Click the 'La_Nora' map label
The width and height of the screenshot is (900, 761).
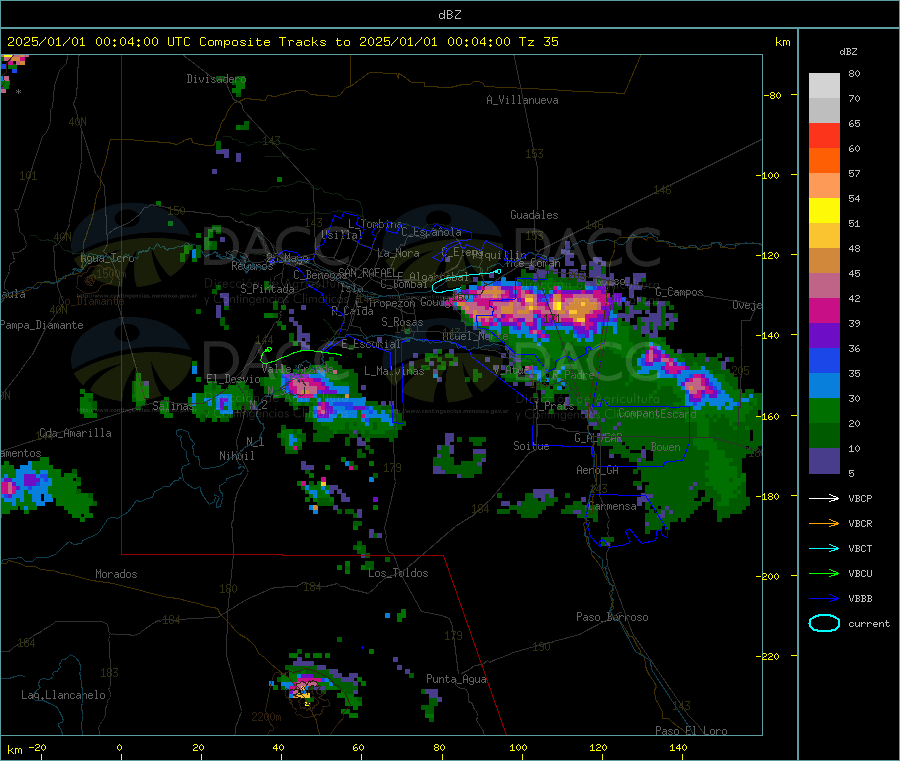click(x=398, y=253)
